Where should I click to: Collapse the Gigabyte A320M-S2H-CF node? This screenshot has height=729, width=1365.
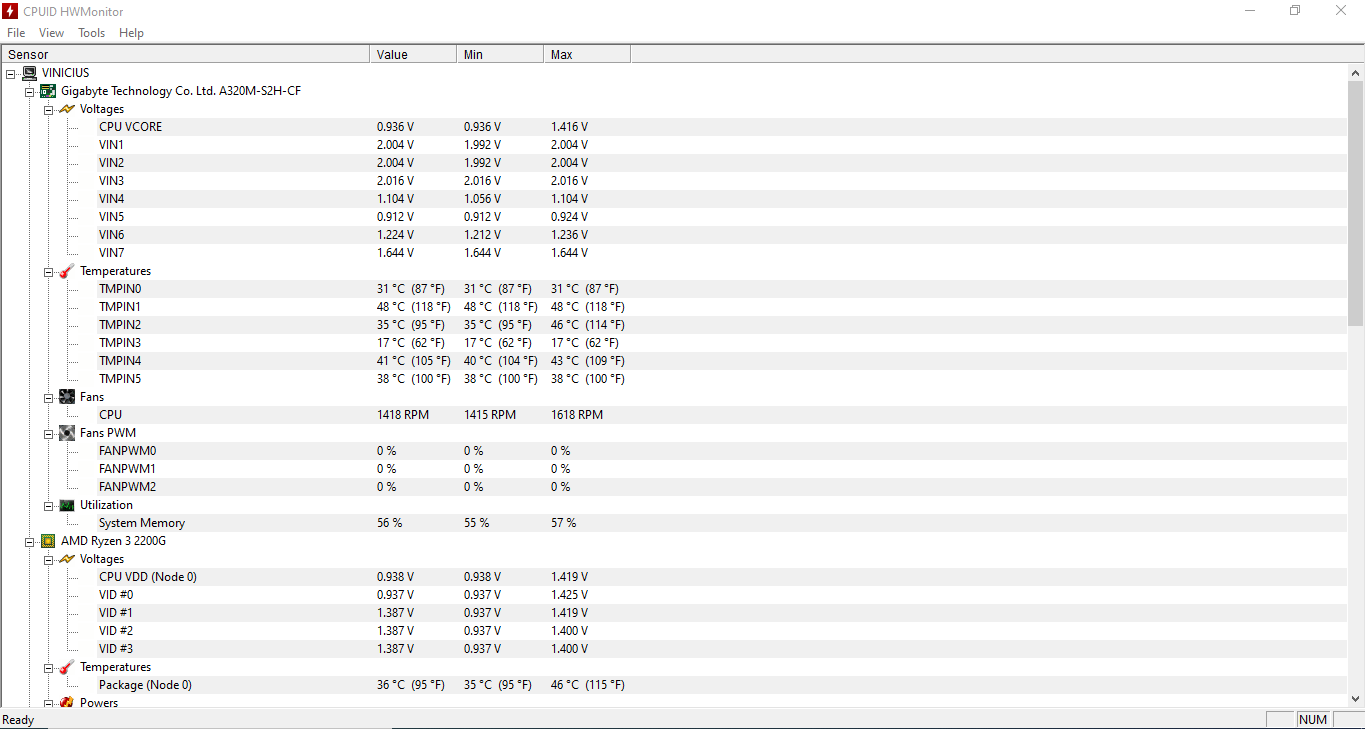[30, 91]
